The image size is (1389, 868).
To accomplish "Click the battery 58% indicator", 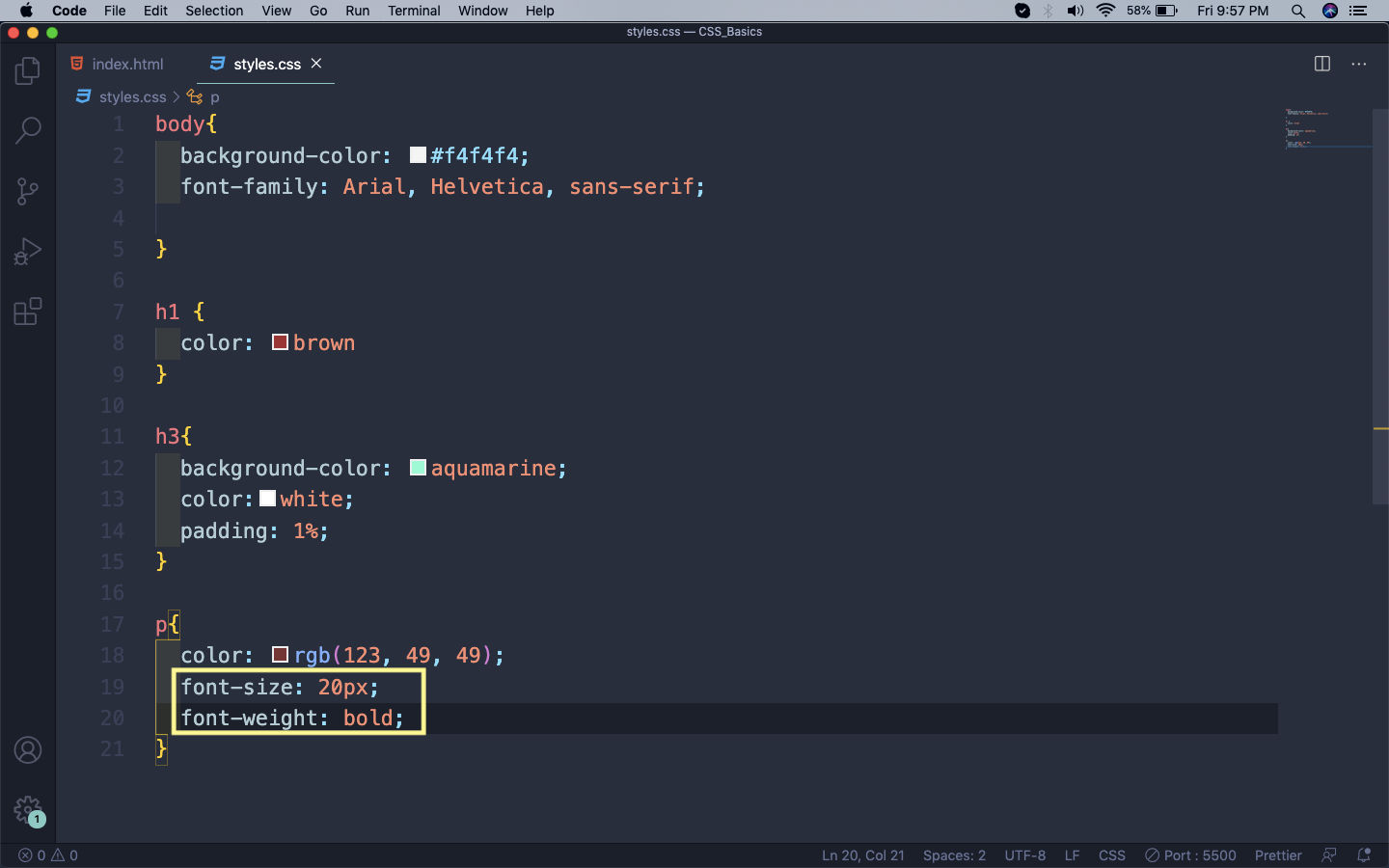I will 1153,11.
